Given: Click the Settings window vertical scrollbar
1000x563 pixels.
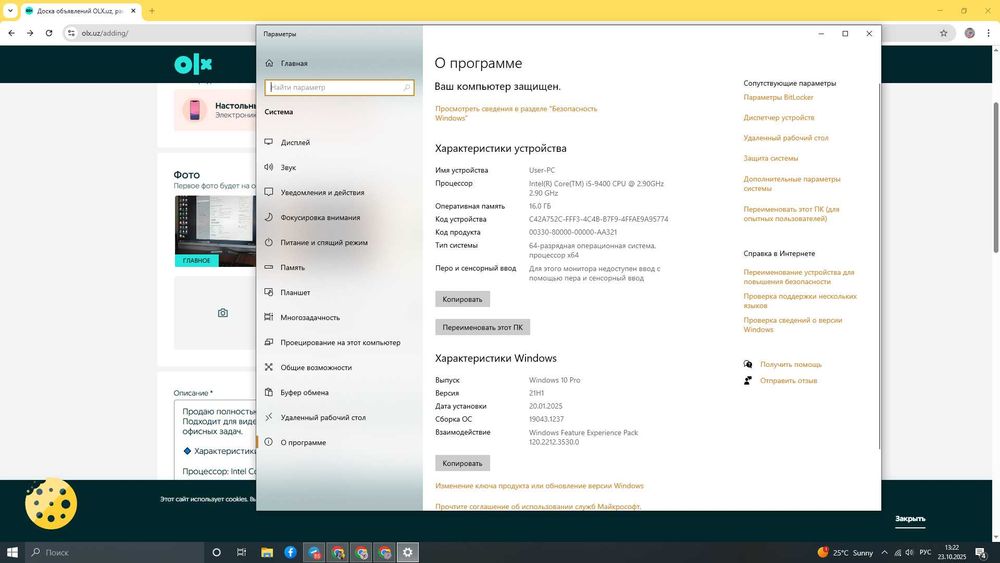Looking at the screenshot, I should point(879,265).
